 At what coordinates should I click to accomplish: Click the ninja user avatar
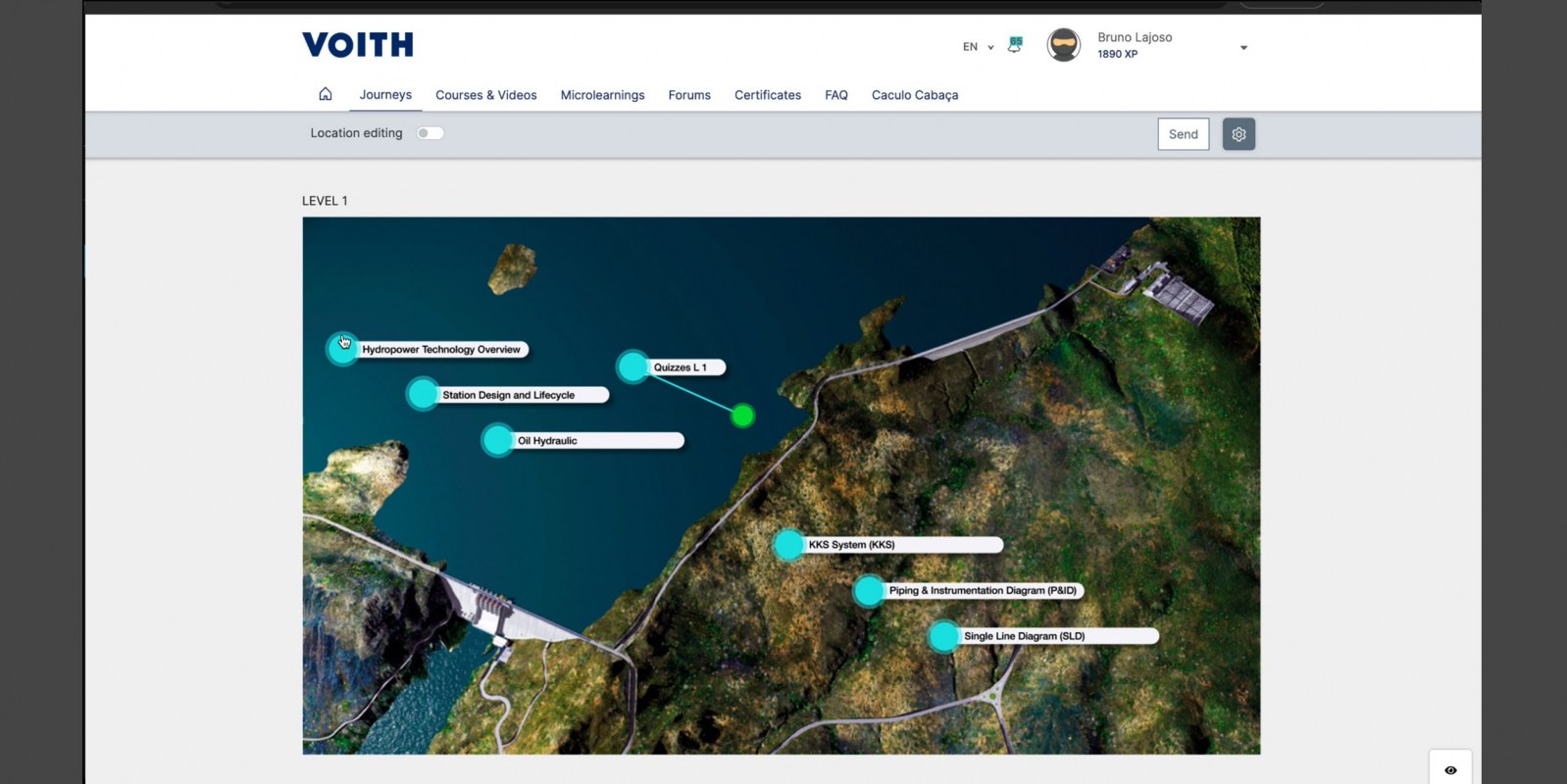(x=1063, y=45)
